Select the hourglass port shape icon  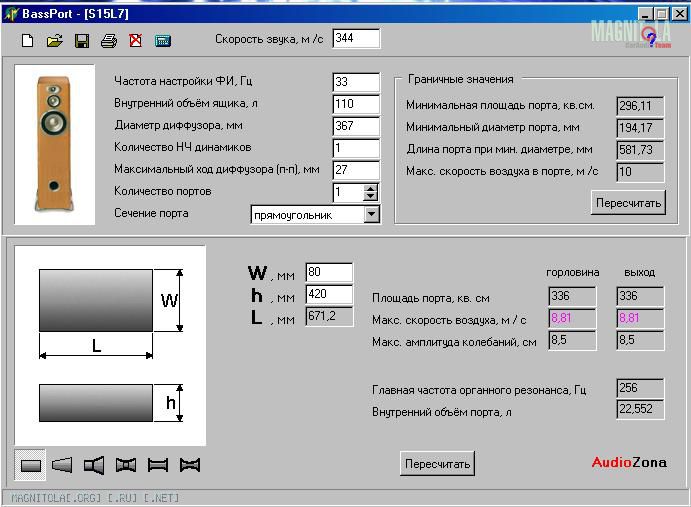190,465
